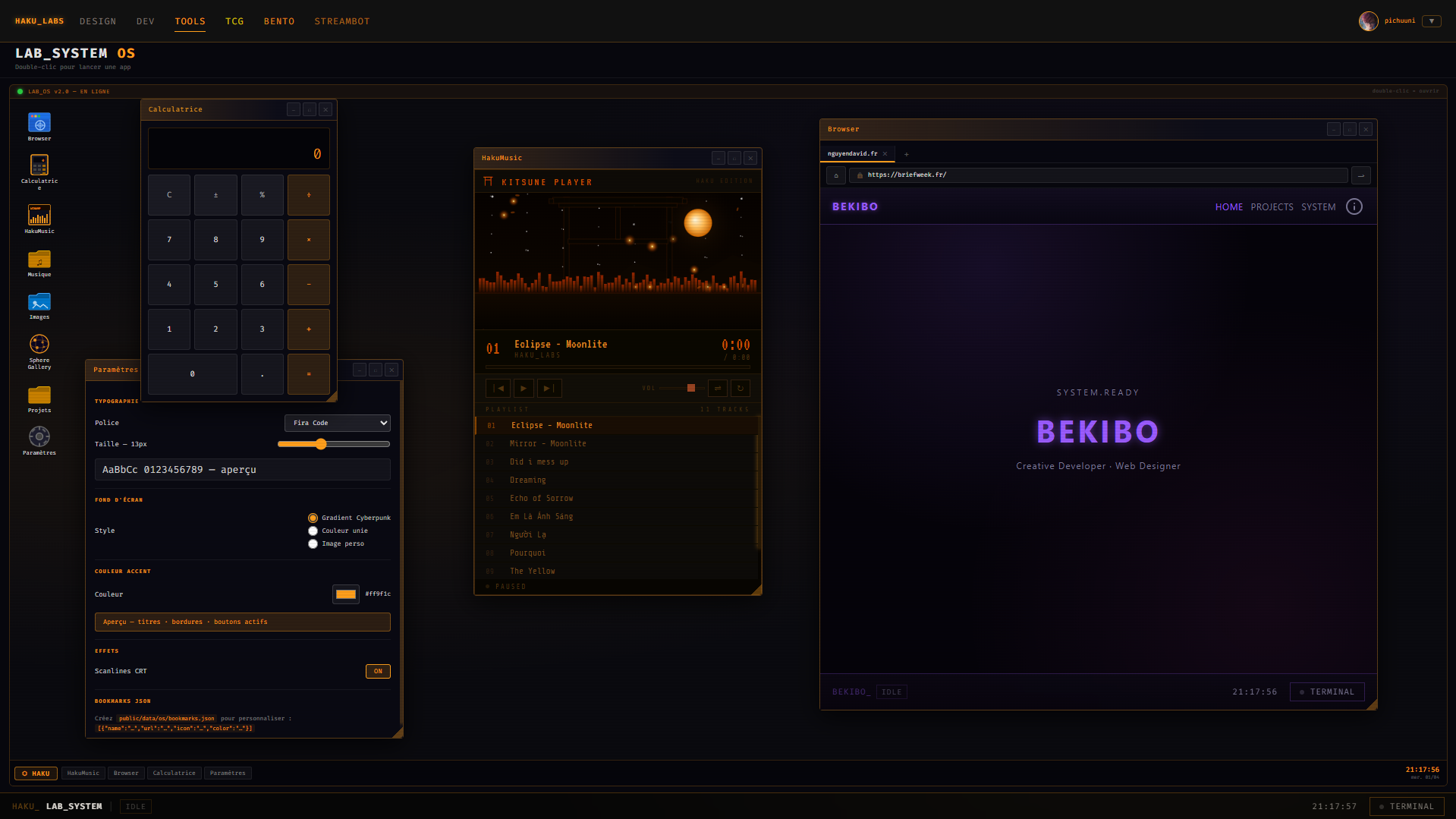
Task: Open the HAKU start menu
Action: pyautogui.click(x=36, y=773)
